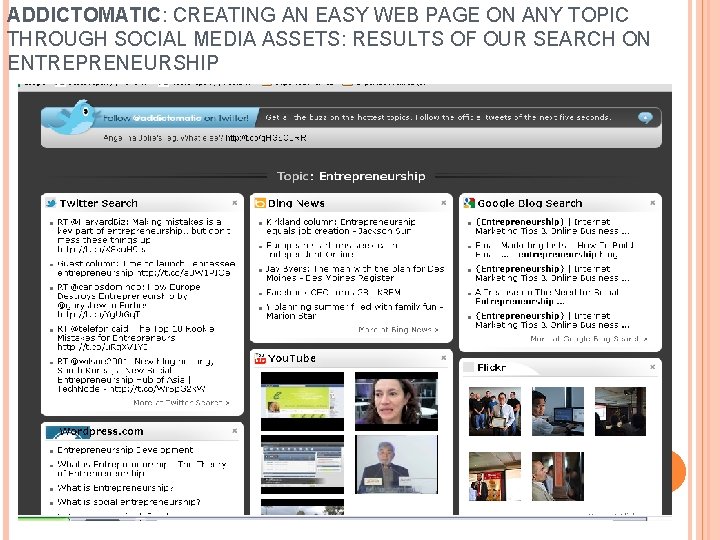Open planning summer filled with family fun article
This screenshot has height=540, width=720.
354,311
